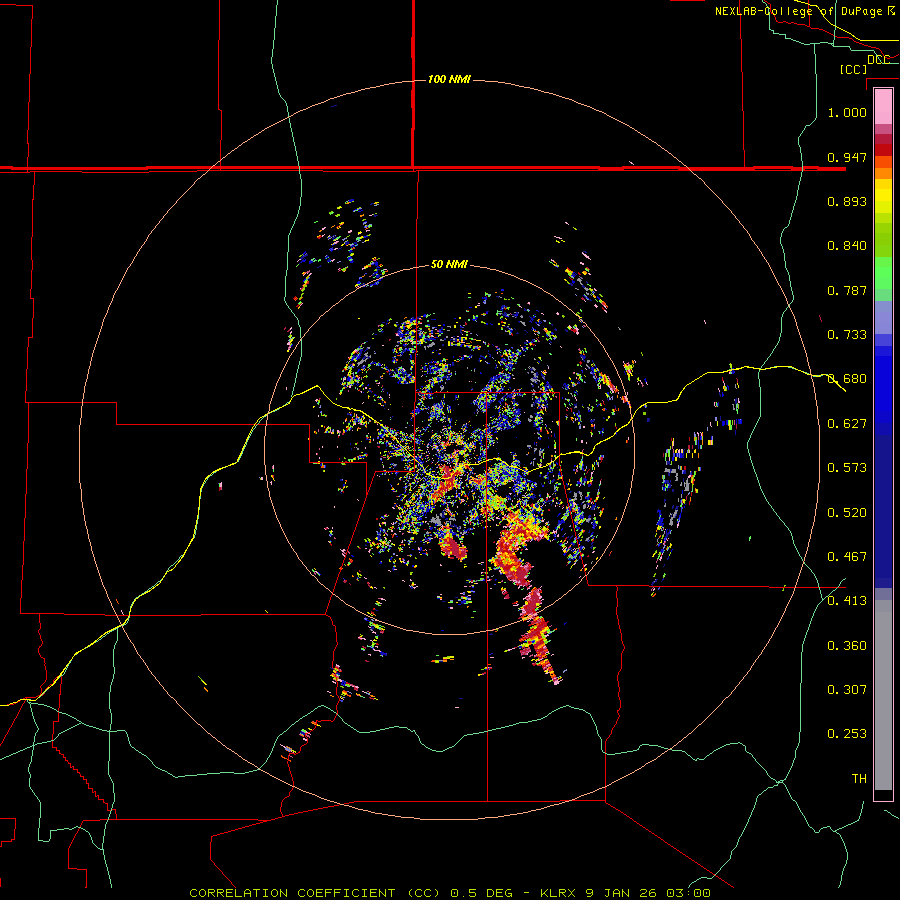Click the 50 NMI range ring label
This screenshot has width=900, height=900.
(449, 264)
